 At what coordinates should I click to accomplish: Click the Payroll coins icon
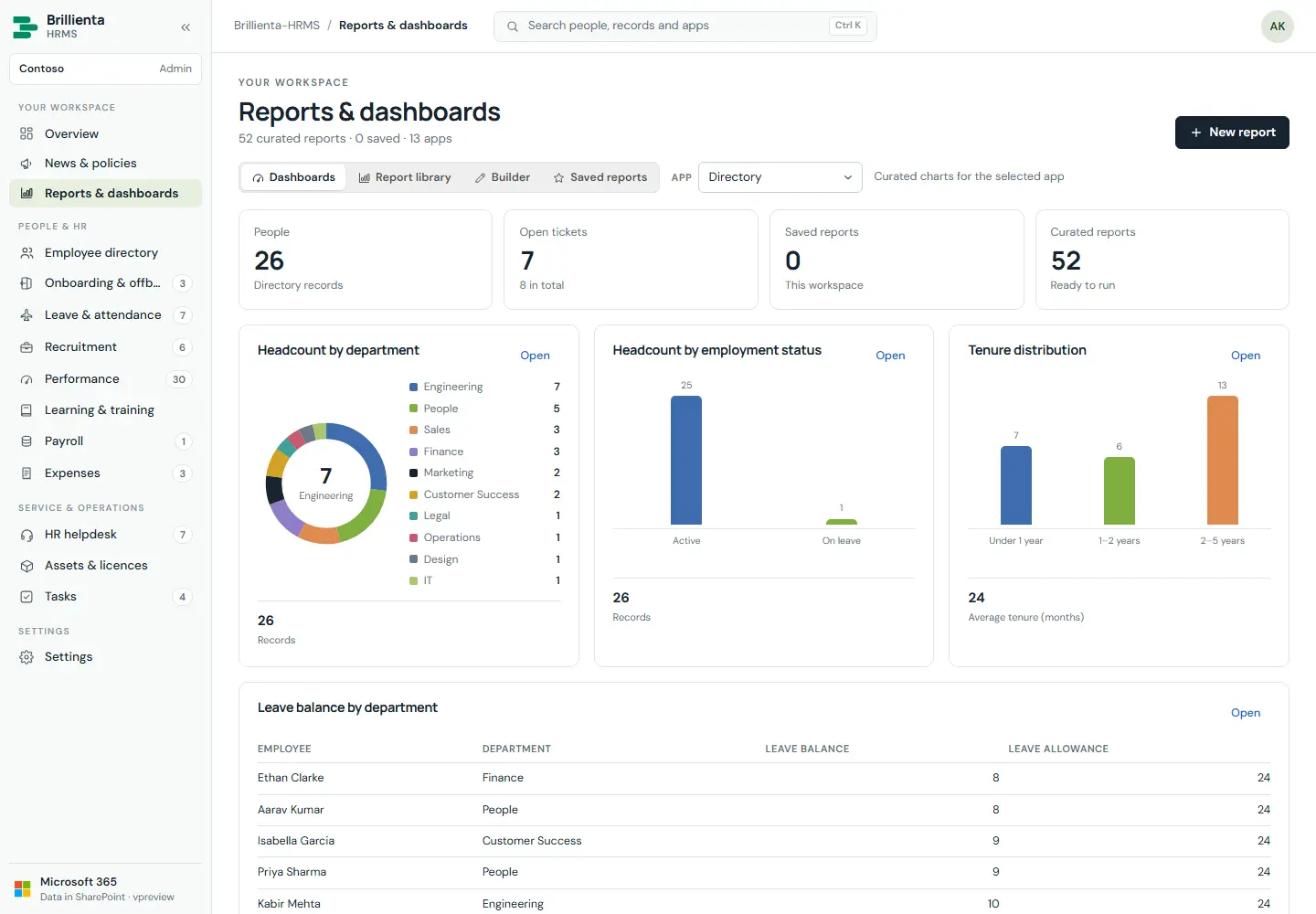pyautogui.click(x=27, y=441)
